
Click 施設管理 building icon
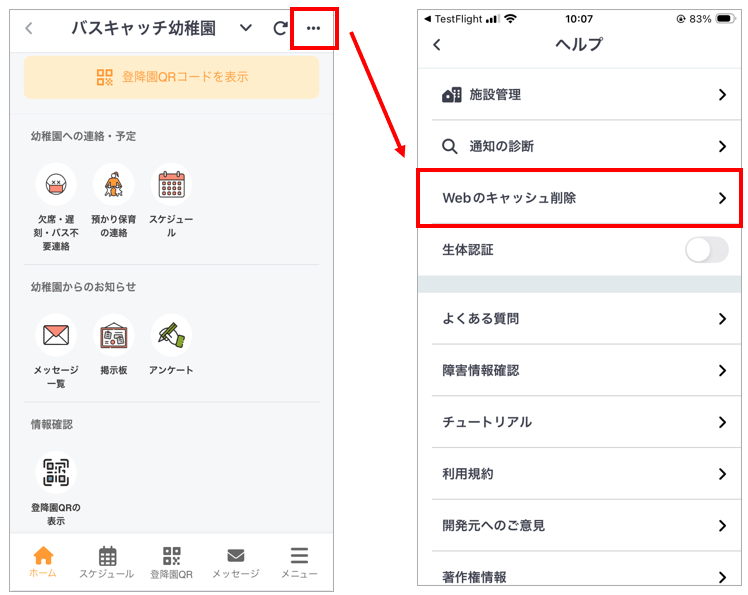tap(451, 95)
